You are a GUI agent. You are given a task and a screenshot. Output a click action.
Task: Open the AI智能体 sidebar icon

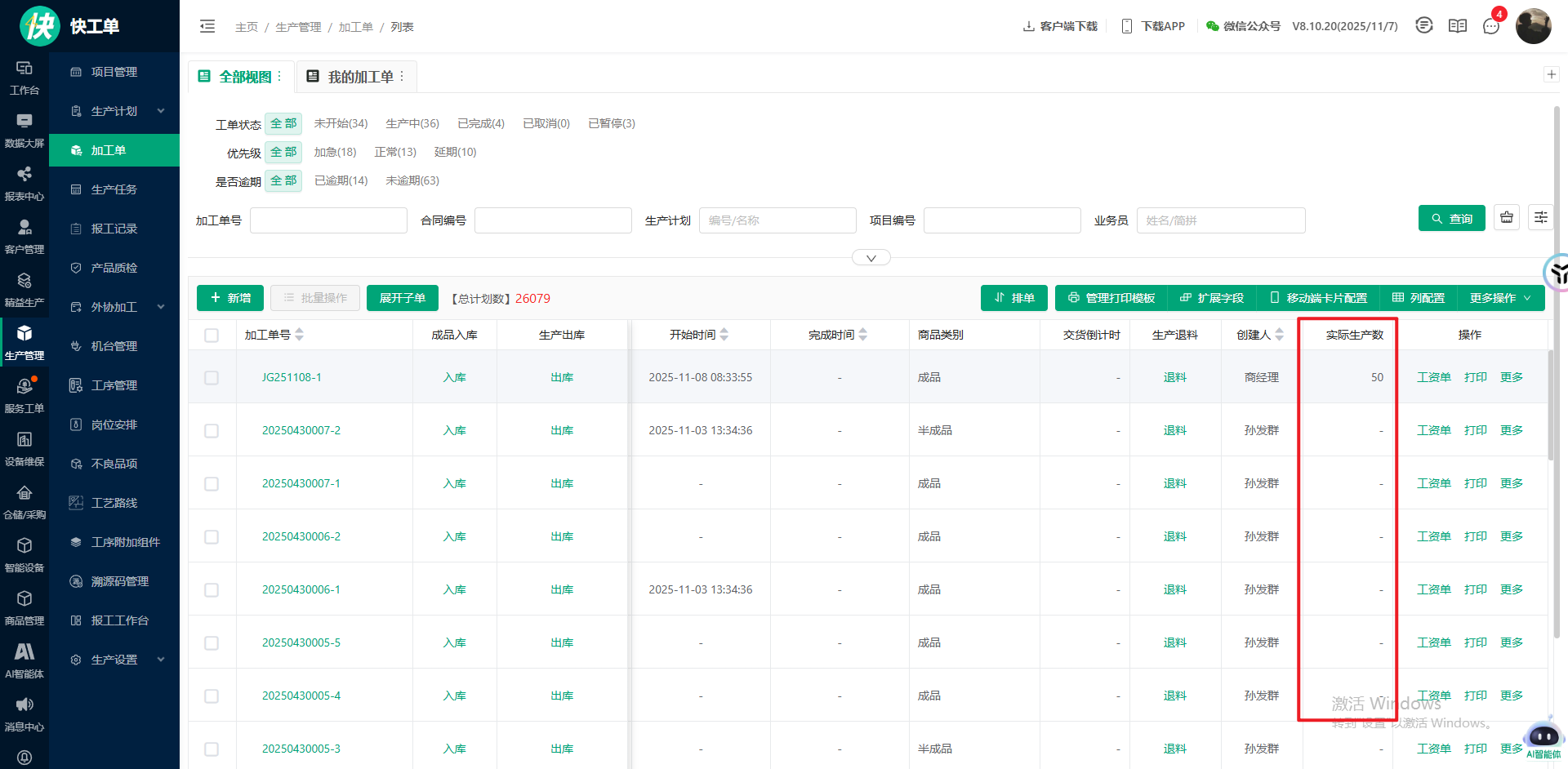24,660
